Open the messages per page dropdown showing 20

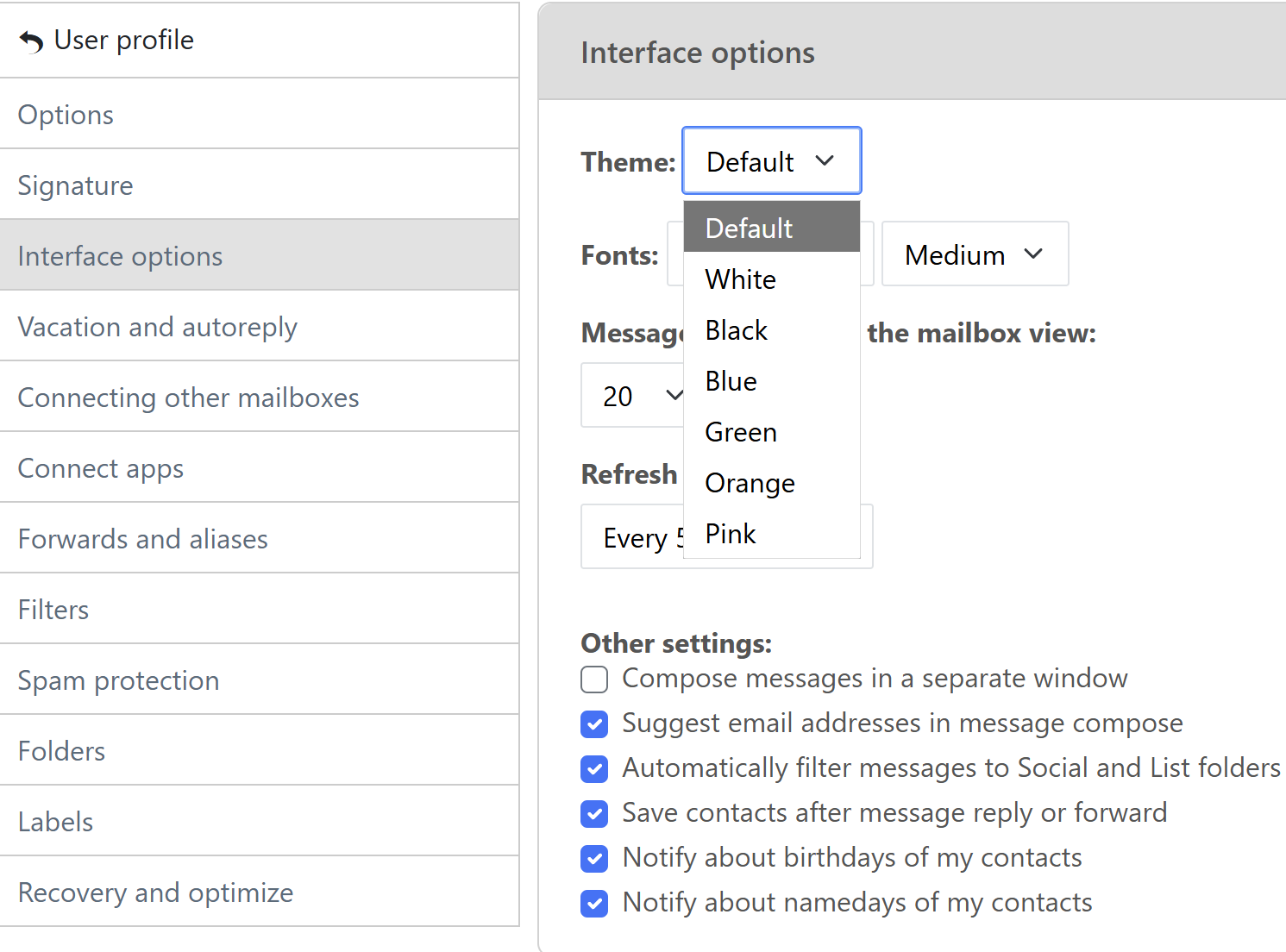[x=633, y=396]
